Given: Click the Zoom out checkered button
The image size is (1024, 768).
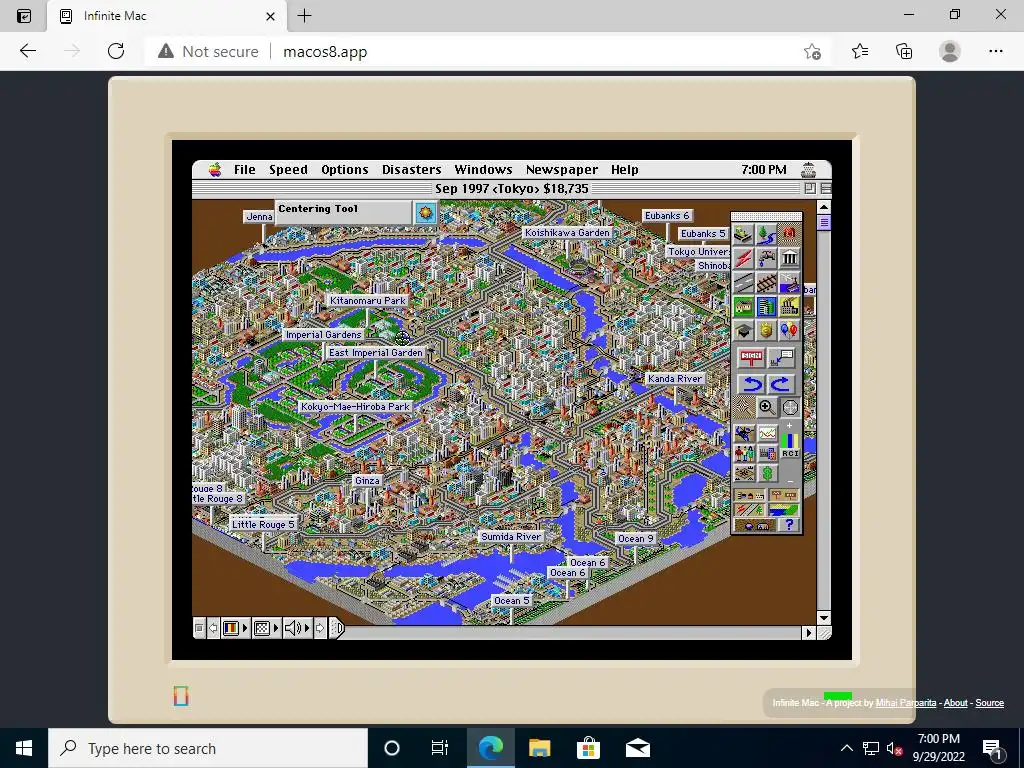Looking at the screenshot, I should 743,408.
